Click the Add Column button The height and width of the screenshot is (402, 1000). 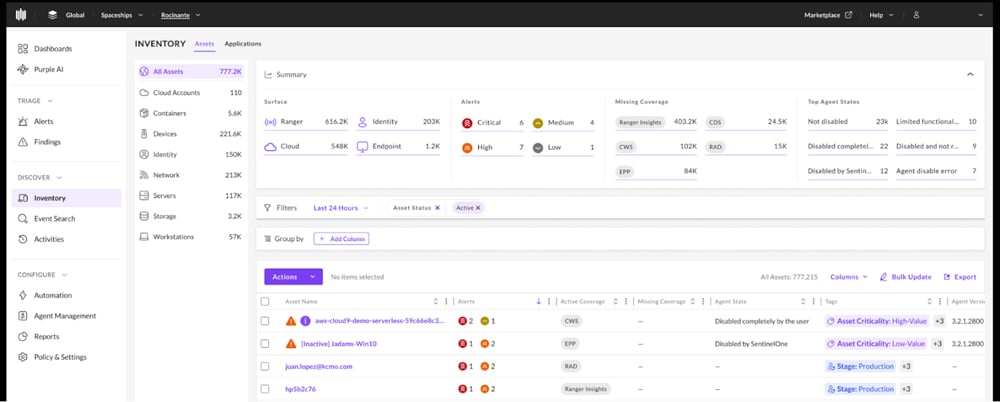pyautogui.click(x=341, y=239)
